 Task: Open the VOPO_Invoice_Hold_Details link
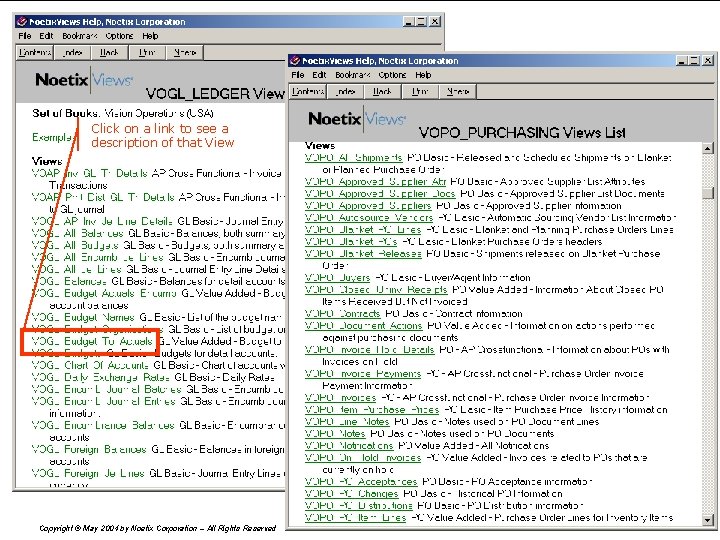(369, 350)
